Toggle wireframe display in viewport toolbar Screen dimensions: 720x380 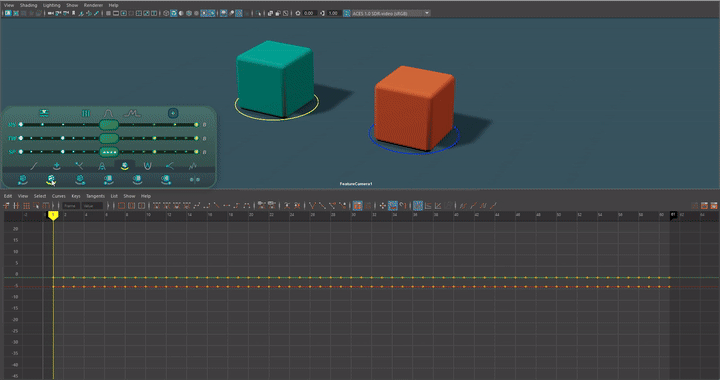click(x=166, y=13)
